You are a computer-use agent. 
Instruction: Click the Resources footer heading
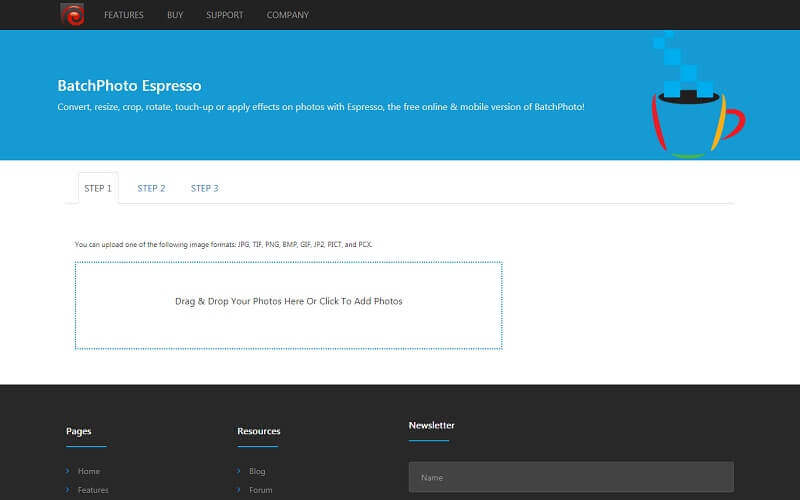[259, 431]
